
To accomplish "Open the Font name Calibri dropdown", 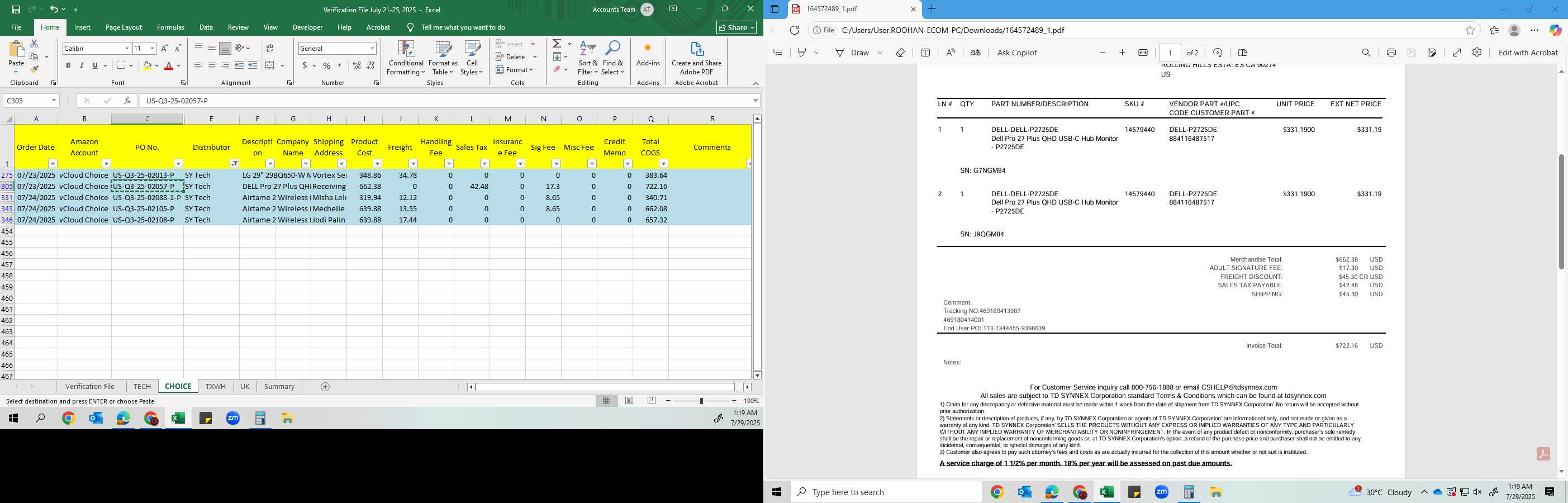I will pyautogui.click(x=127, y=48).
